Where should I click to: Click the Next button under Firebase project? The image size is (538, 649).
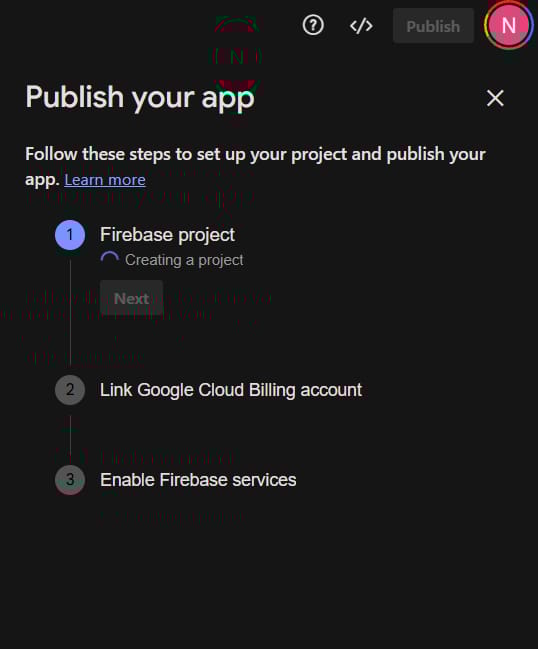click(x=131, y=298)
